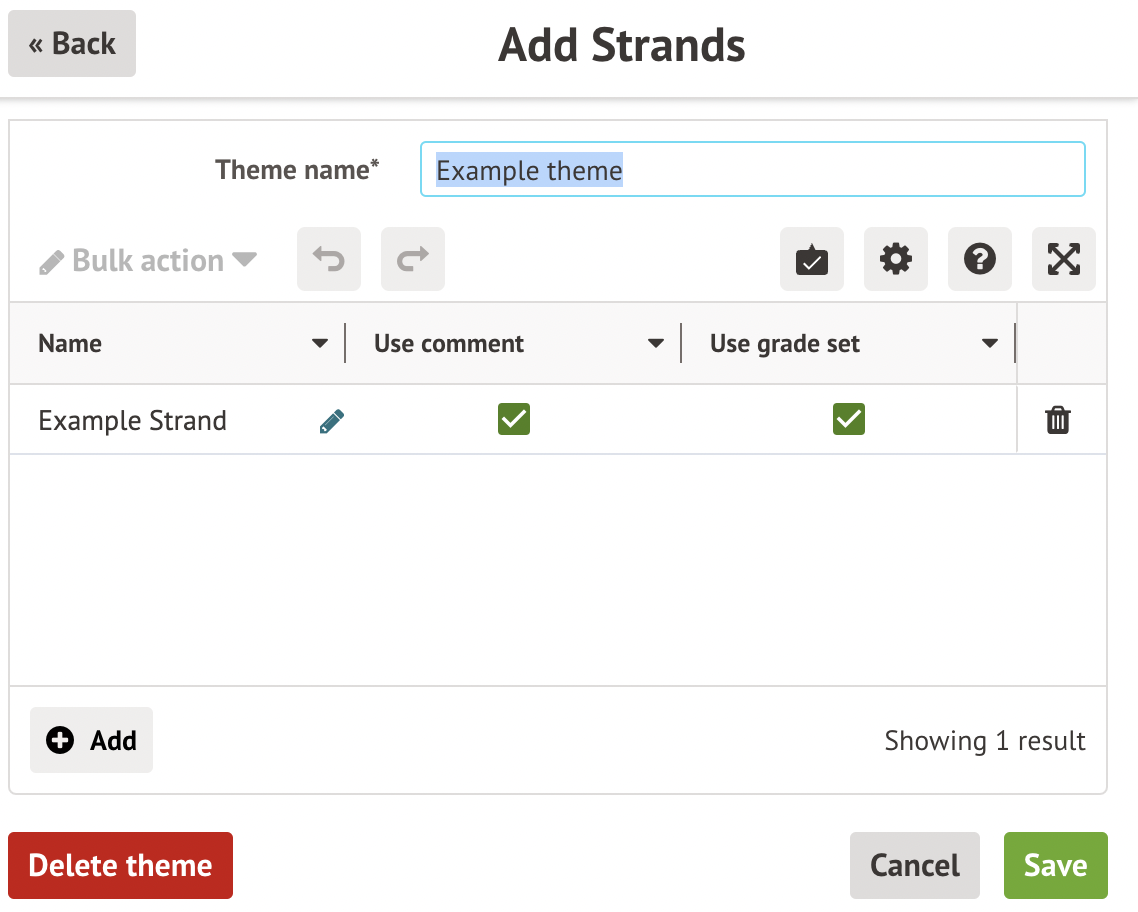Go Back to previous page
Image resolution: width=1138 pixels, height=912 pixels.
tap(72, 44)
